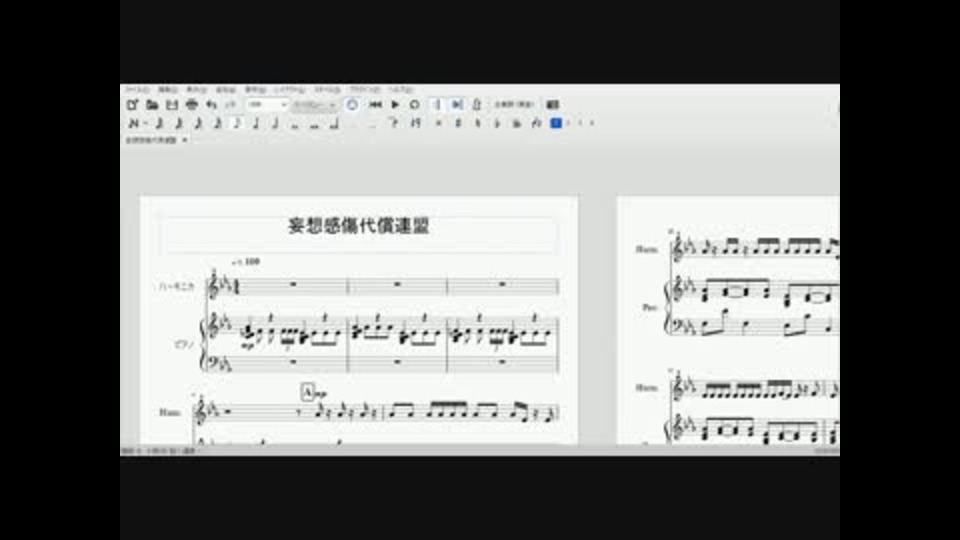
Task: Select the ピアノ instrument name
Action: [184, 345]
